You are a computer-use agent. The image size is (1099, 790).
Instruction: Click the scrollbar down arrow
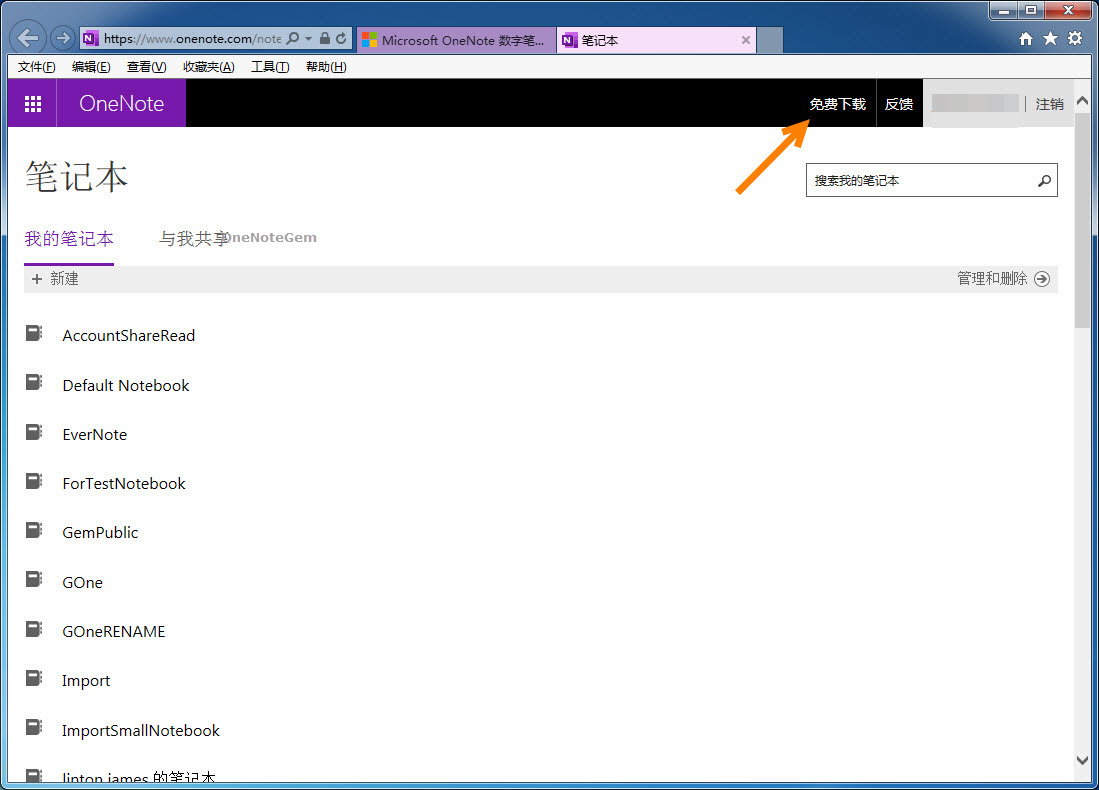tap(1082, 761)
